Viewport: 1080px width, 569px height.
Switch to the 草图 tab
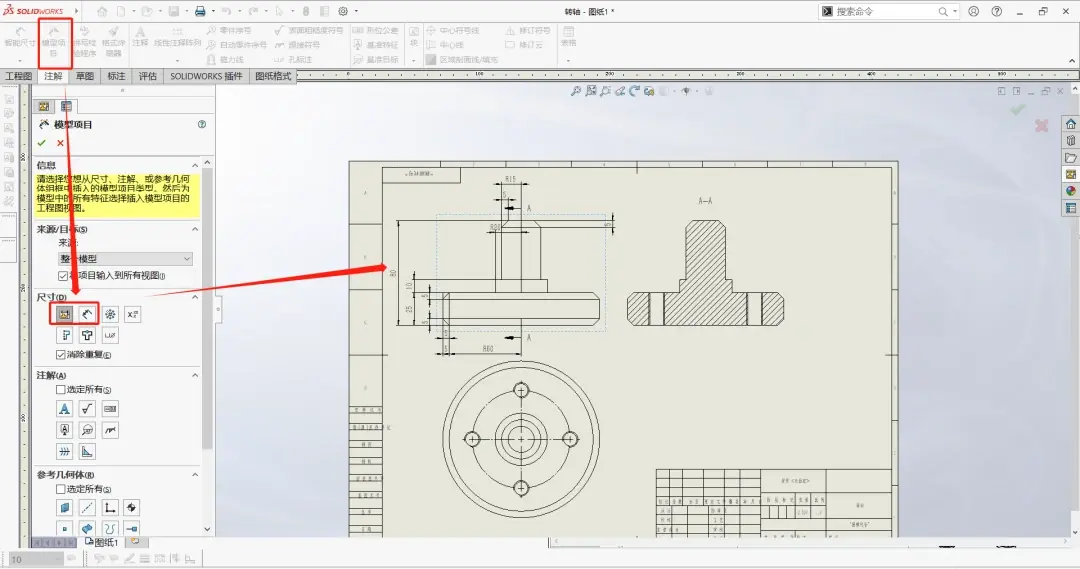[85, 76]
